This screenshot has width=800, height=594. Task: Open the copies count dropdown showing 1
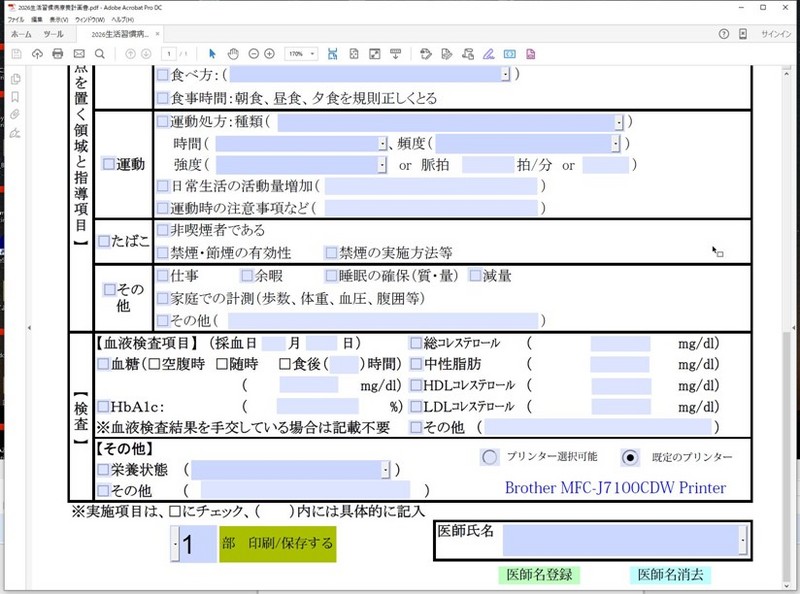[x=175, y=544]
